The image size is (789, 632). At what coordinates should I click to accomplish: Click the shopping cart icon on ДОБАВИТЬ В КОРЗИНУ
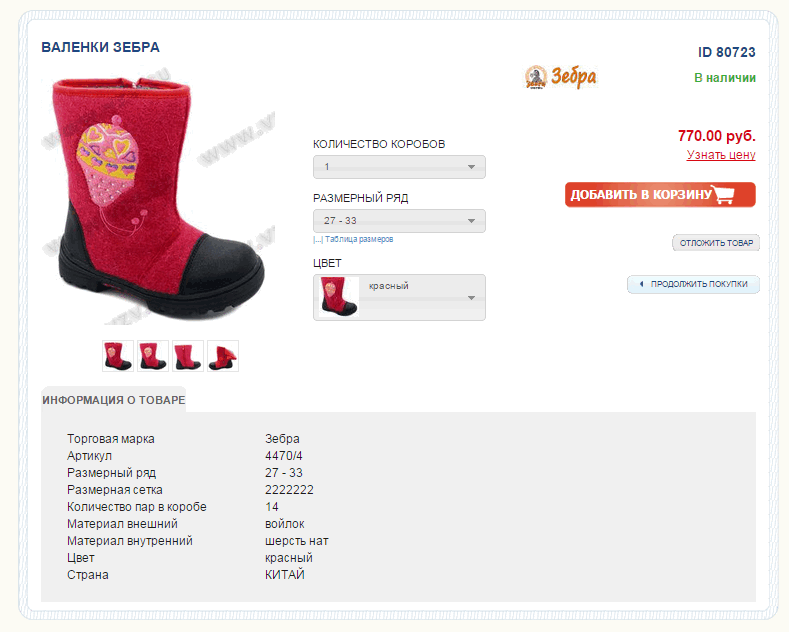[x=724, y=195]
